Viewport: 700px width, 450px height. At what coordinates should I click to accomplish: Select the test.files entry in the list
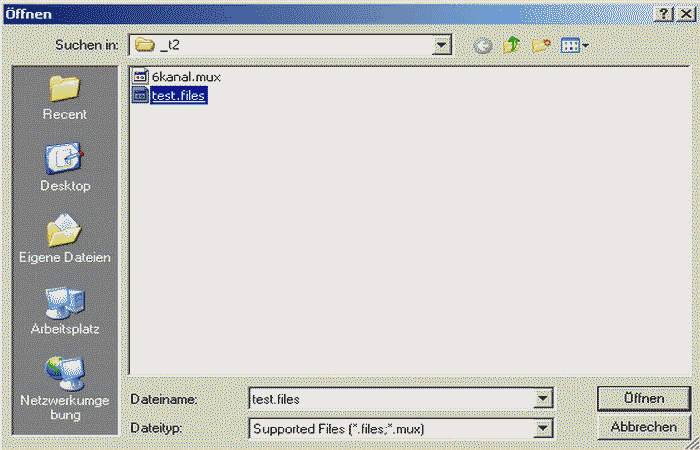click(178, 95)
